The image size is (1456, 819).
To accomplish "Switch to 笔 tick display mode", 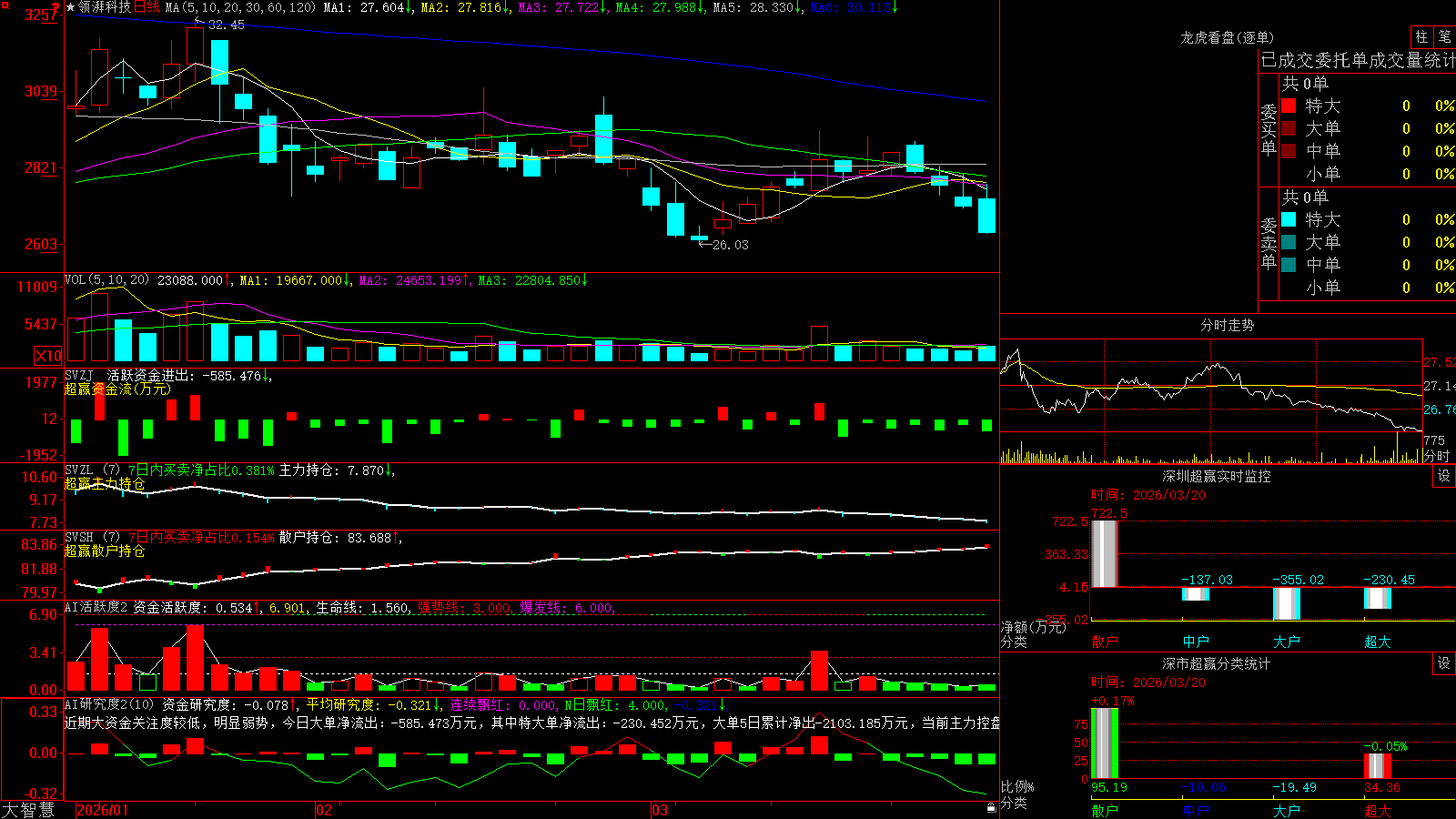I will tap(1444, 37).
